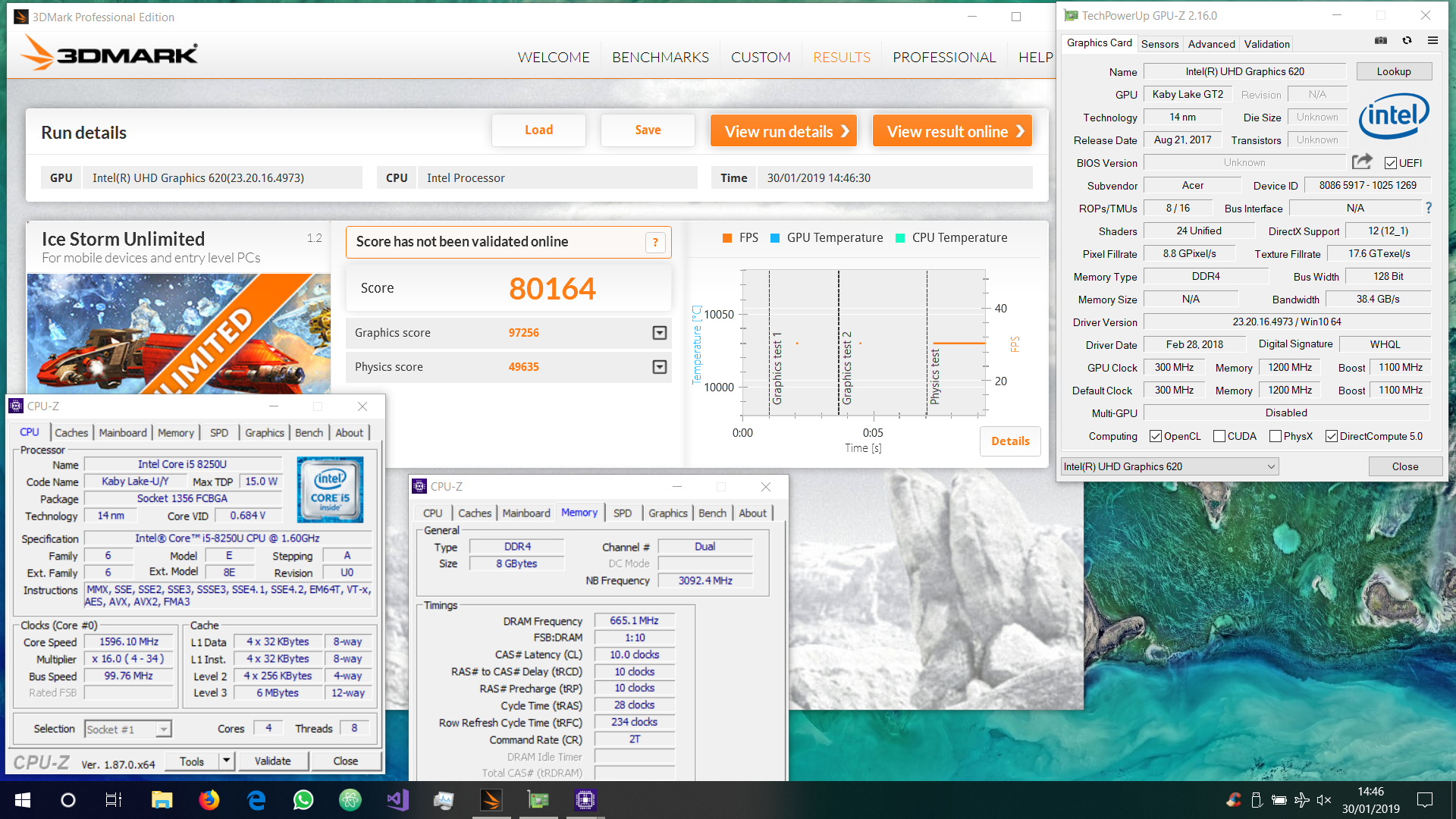Toggle OpenCL checkbox
Screen dimensions: 1456x819
click(1156, 436)
